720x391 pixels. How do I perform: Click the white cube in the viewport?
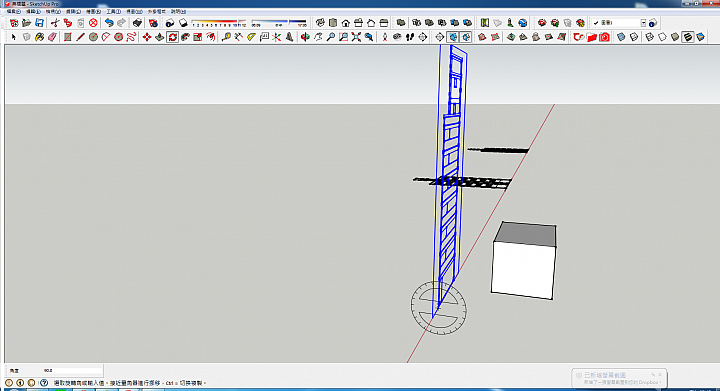pyautogui.click(x=524, y=261)
